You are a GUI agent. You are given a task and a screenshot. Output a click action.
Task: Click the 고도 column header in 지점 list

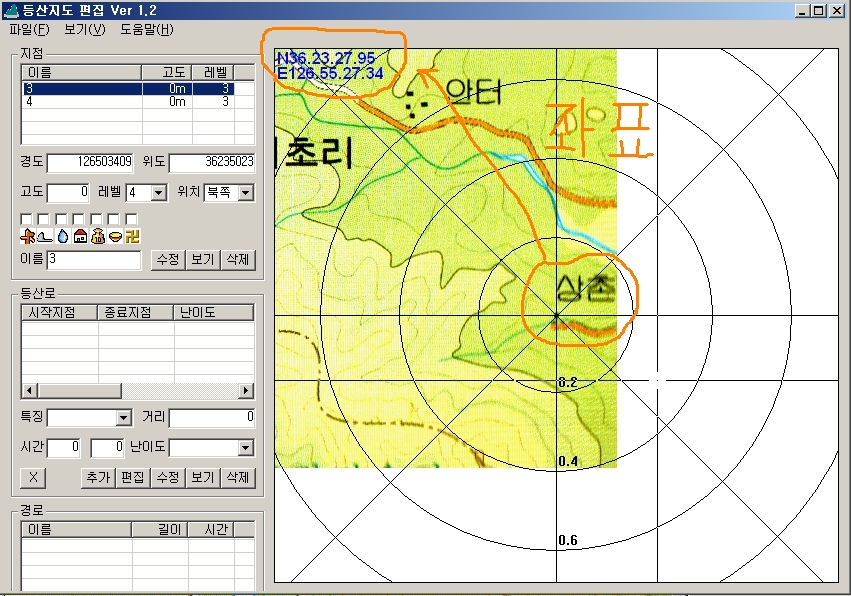167,72
